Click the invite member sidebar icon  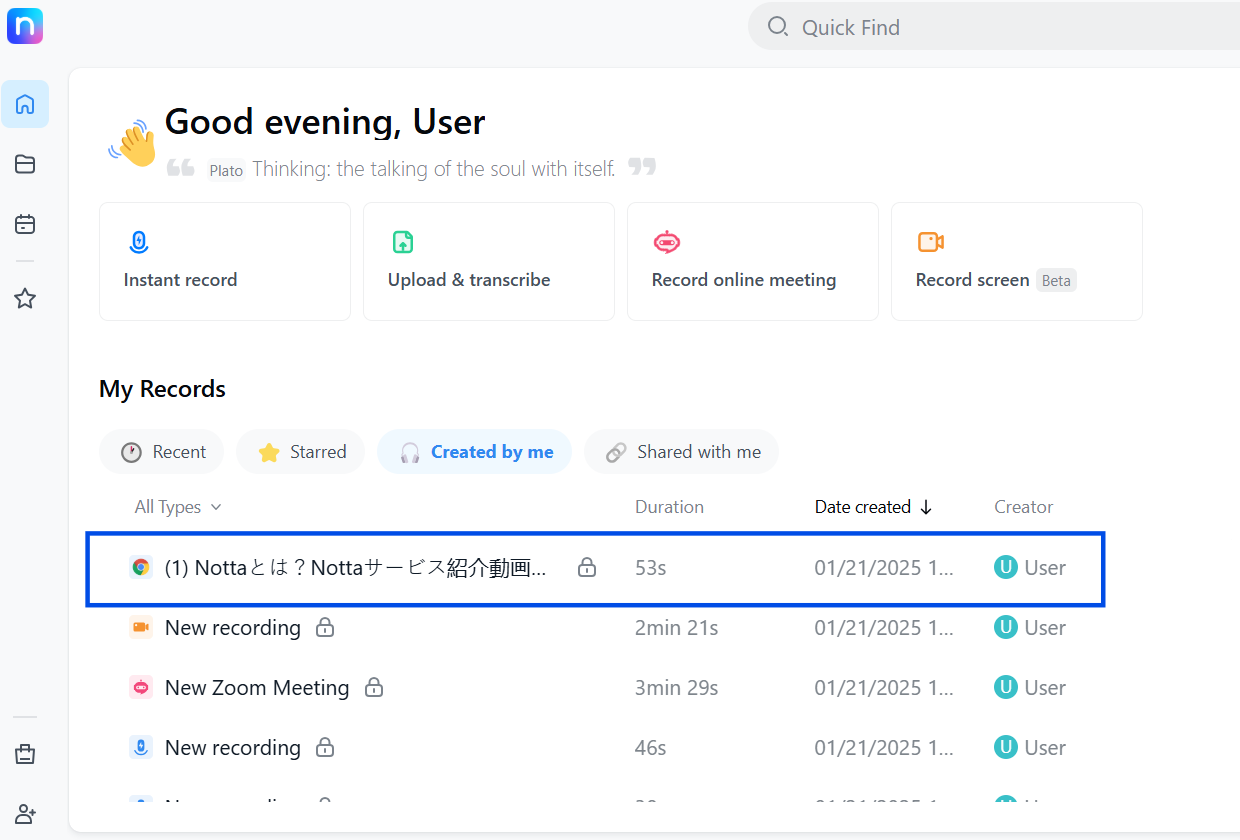pos(25,814)
